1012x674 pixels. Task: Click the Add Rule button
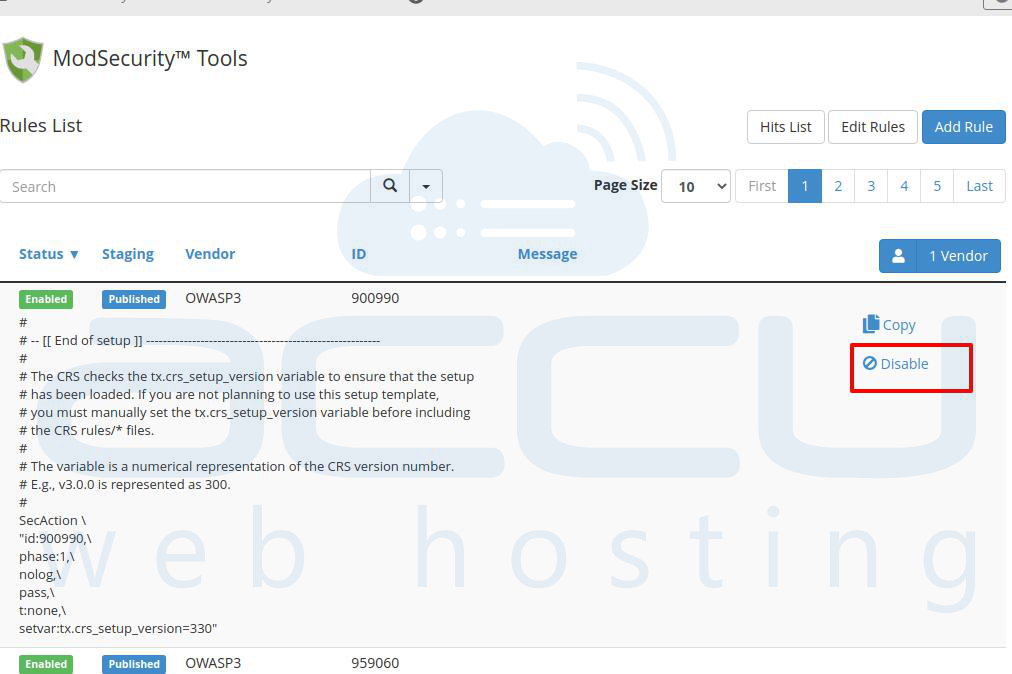(964, 127)
